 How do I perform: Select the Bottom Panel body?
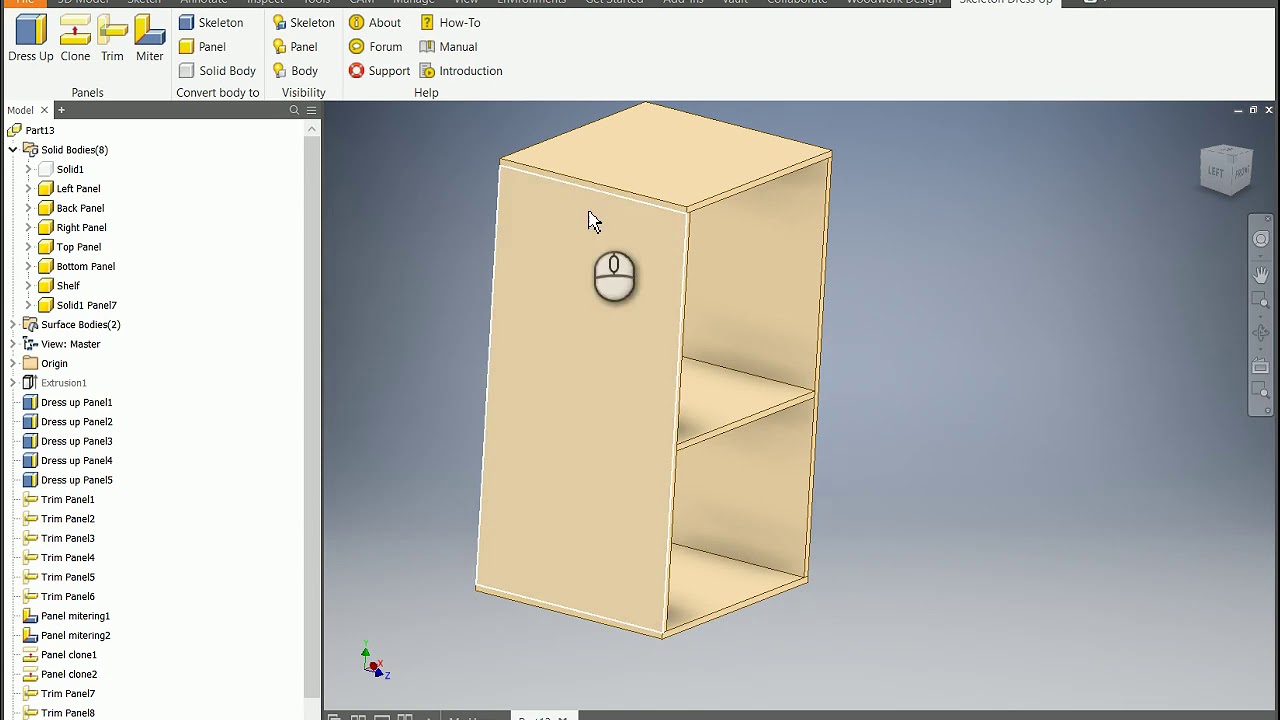point(76,266)
